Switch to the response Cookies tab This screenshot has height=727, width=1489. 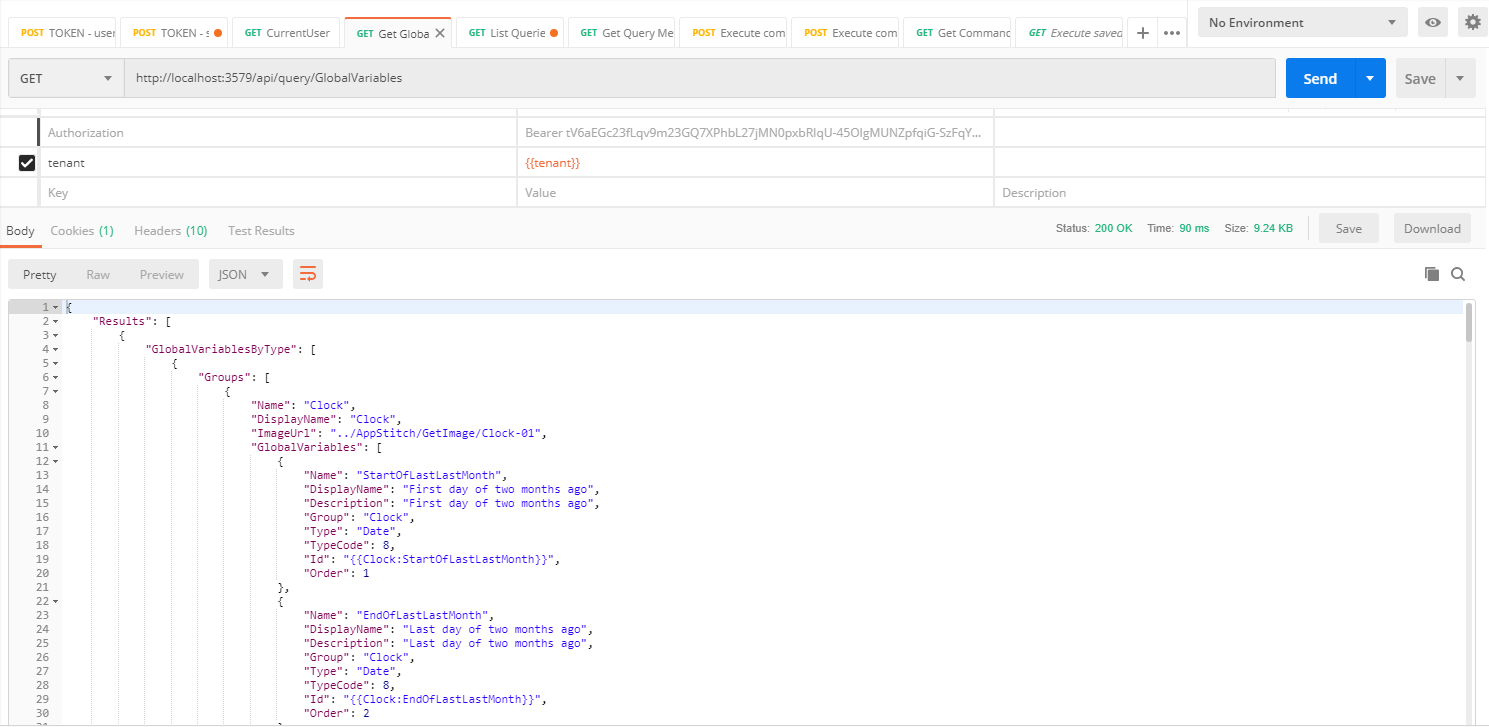point(81,230)
